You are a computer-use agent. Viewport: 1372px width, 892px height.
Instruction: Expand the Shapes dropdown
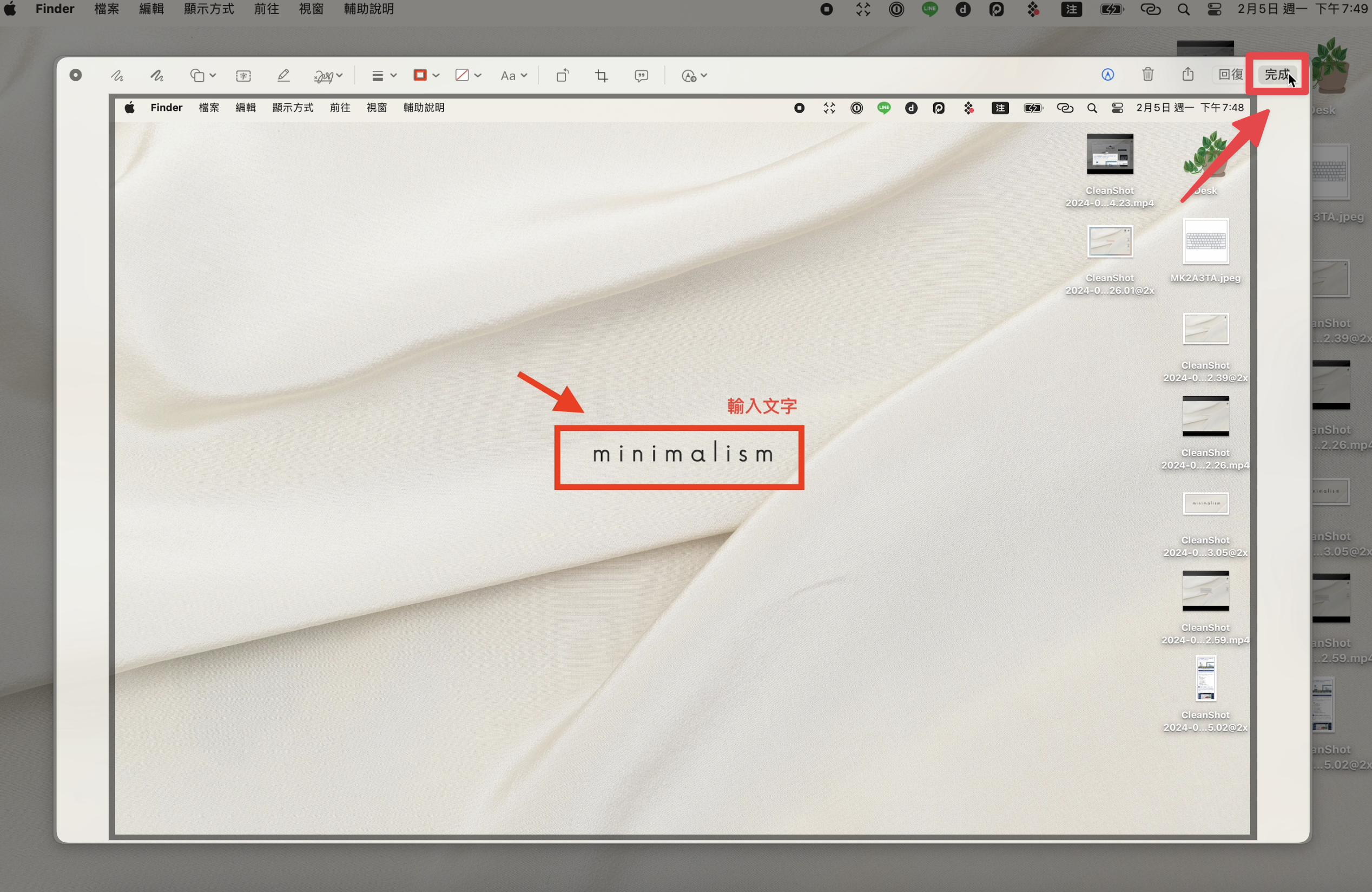tap(203, 76)
